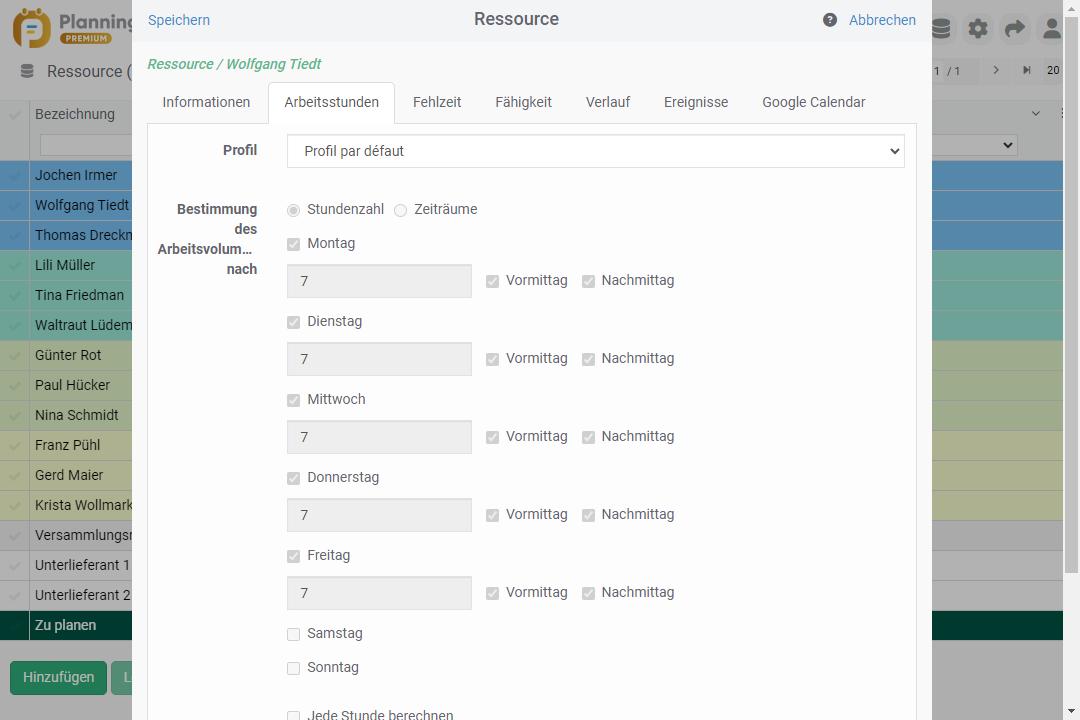The width and height of the screenshot is (1080, 720).
Task: Open the database stack icon in the top bar
Action: coord(941,29)
